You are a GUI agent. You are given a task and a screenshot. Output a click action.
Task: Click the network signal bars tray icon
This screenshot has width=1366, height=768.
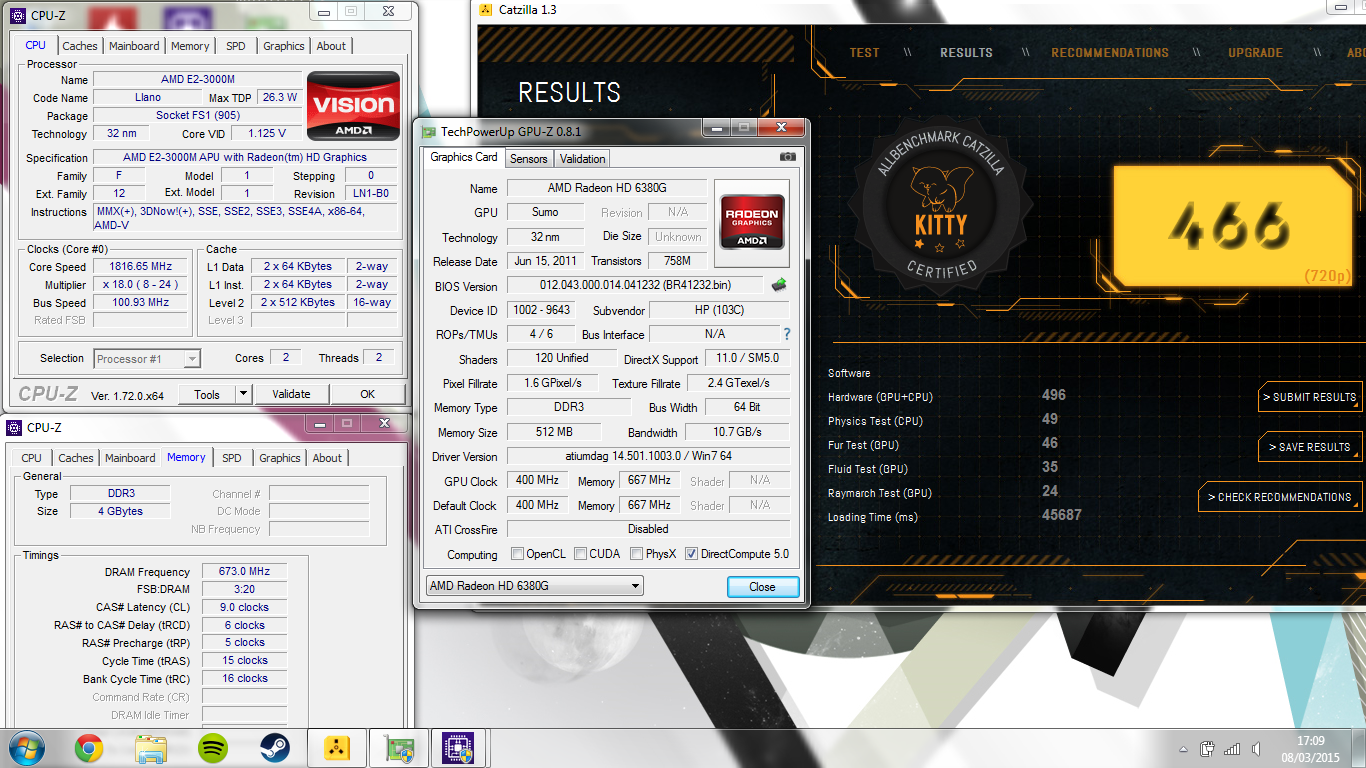(x=1232, y=748)
